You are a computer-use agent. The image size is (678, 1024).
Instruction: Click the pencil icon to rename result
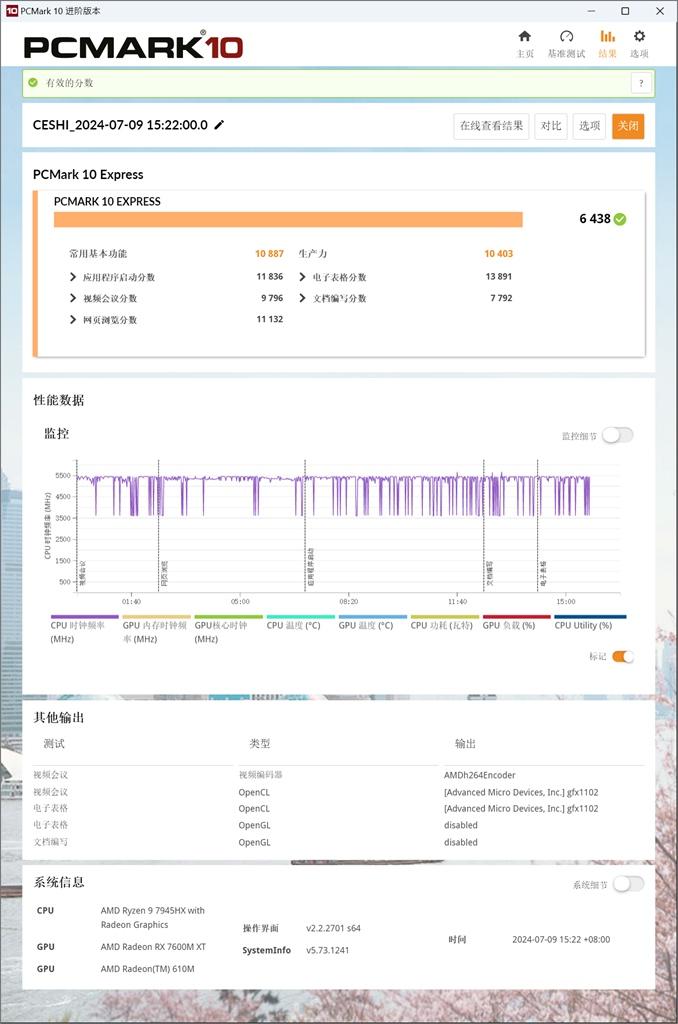tap(219, 125)
